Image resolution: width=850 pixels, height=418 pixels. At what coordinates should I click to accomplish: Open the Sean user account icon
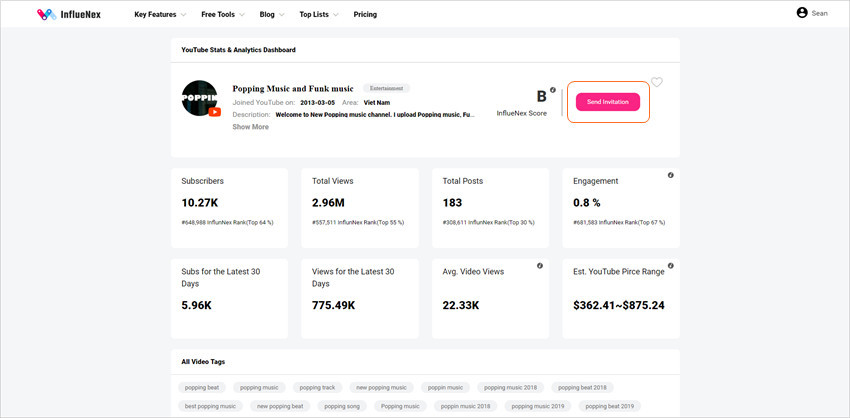click(x=802, y=13)
